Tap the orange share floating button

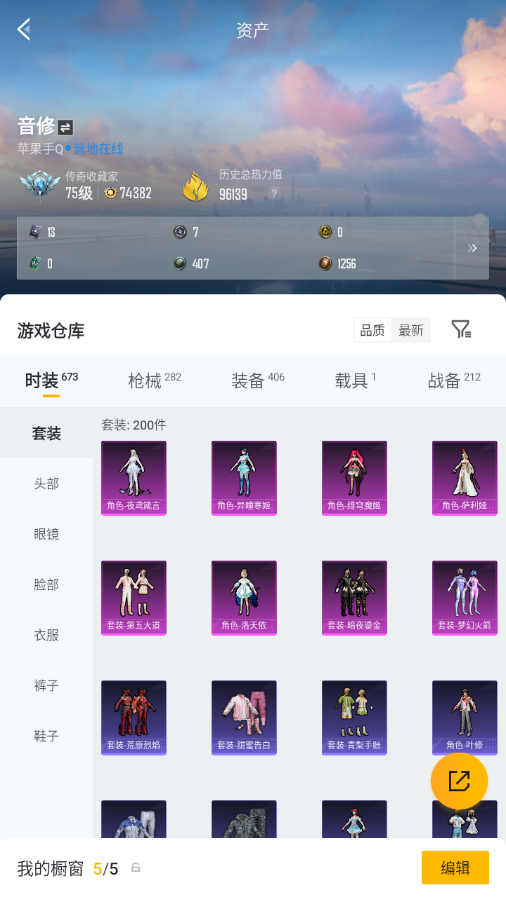click(x=459, y=781)
